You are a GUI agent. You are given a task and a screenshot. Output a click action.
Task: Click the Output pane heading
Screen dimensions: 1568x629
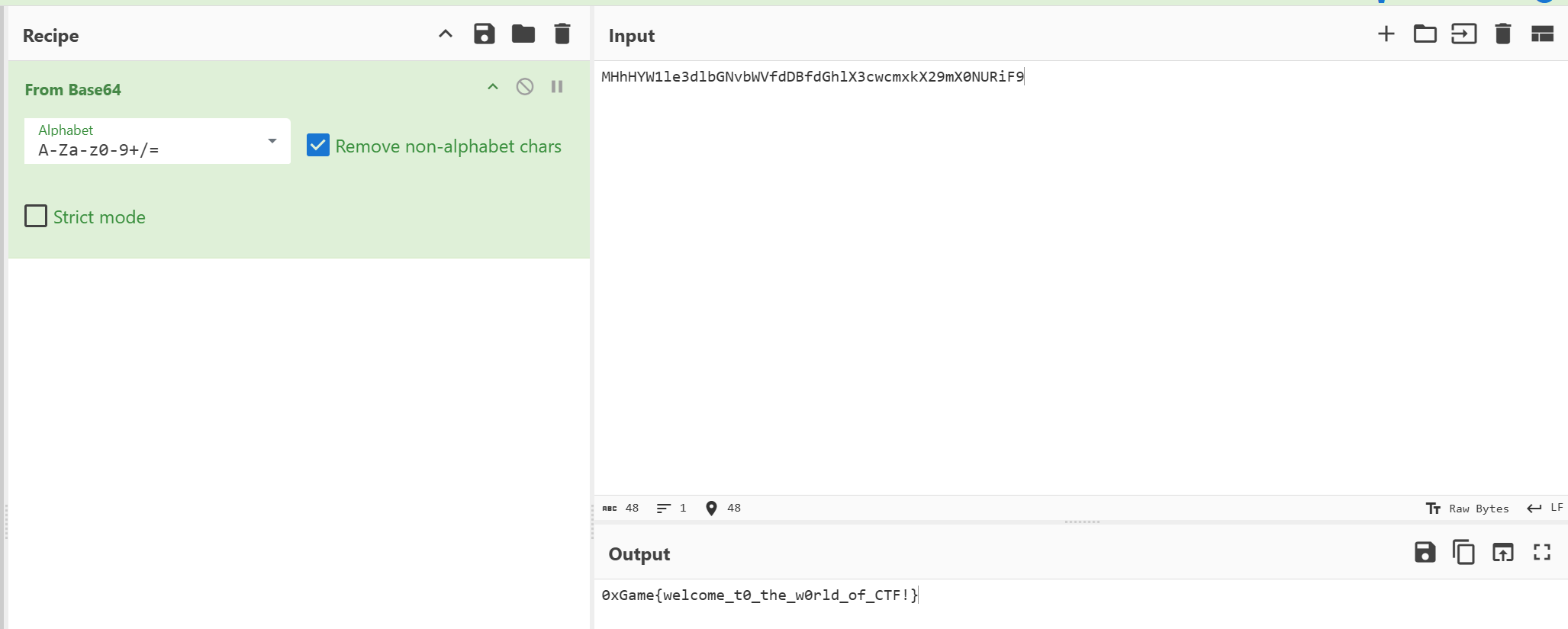tap(639, 554)
